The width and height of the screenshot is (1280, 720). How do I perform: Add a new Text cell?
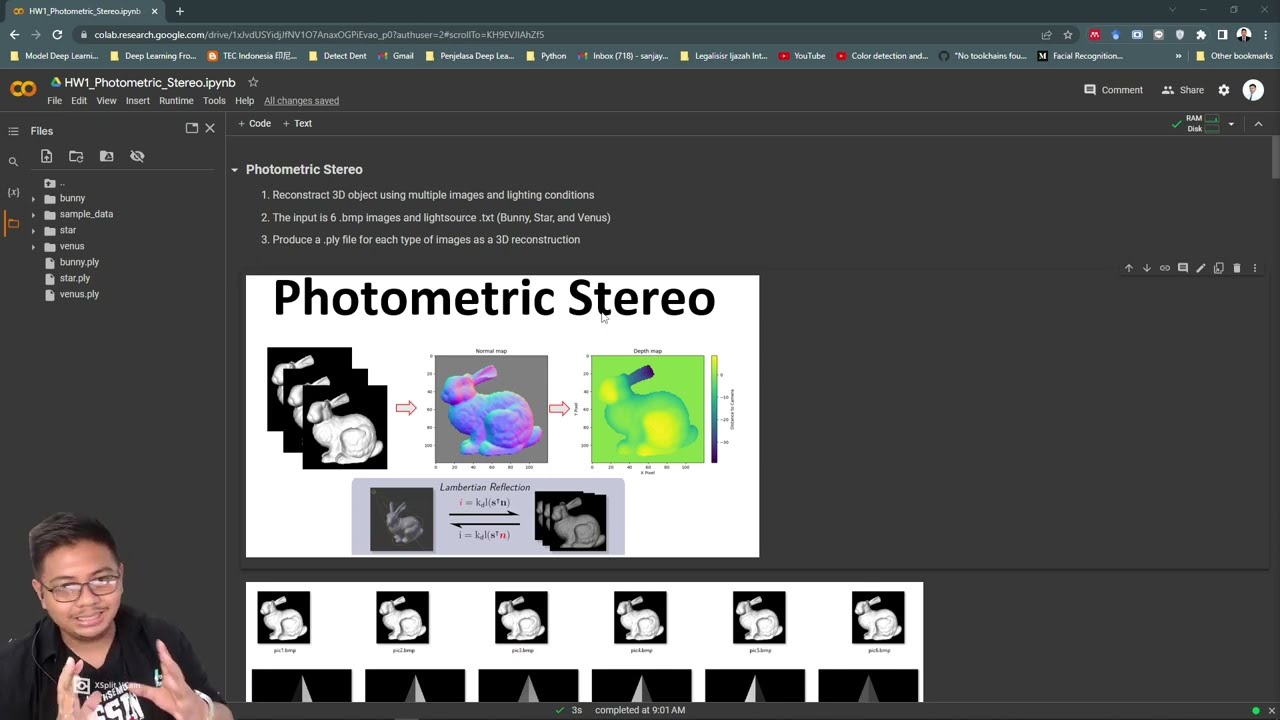point(297,124)
